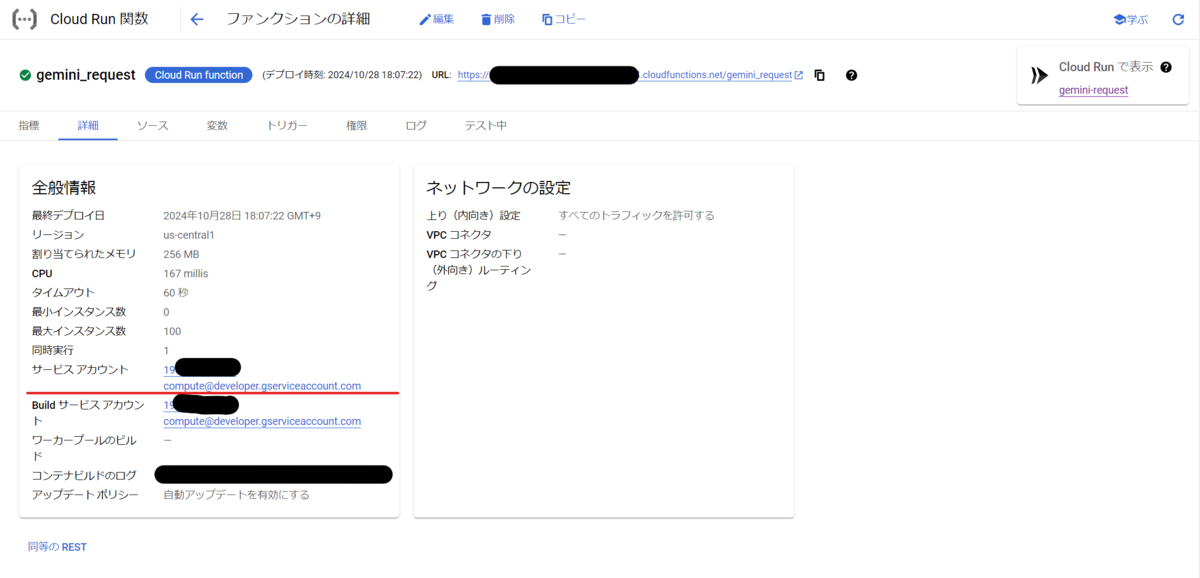Click the 最終デプロイ日 timestamp value
Screen dimensions: 1200x578
tap(242, 216)
